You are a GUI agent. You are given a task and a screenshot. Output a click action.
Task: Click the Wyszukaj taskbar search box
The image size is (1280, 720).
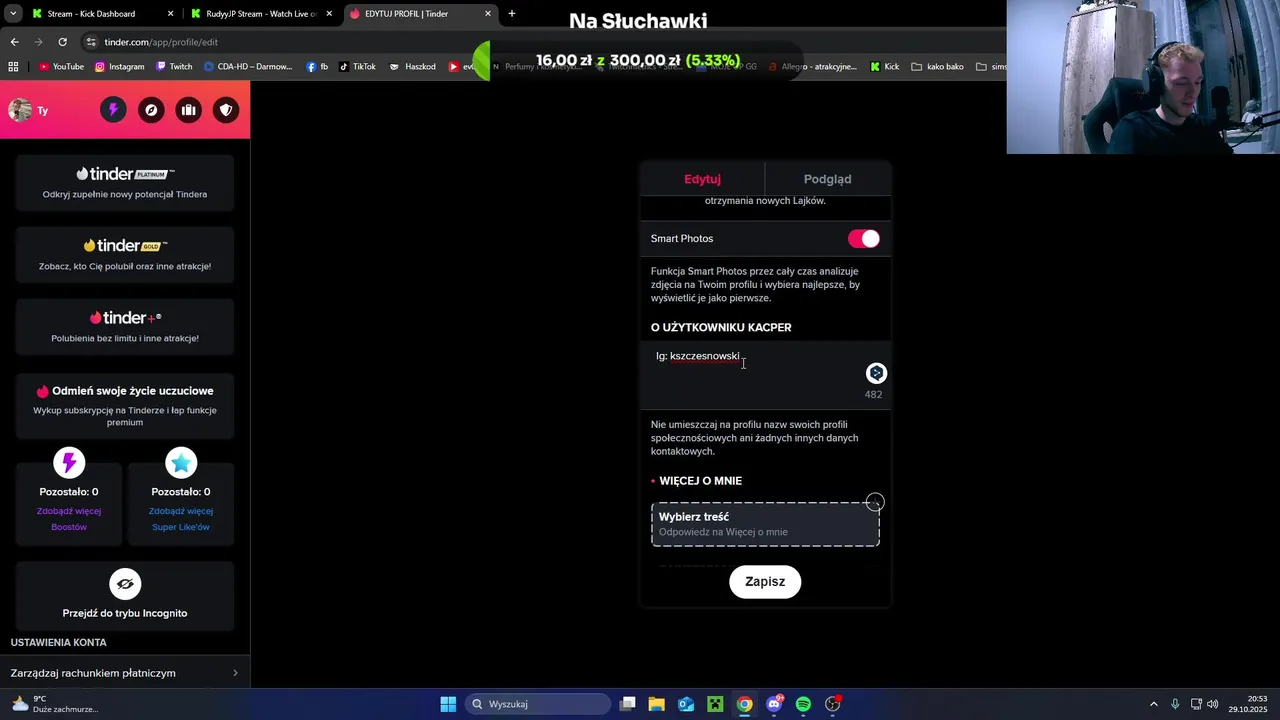[538, 704]
